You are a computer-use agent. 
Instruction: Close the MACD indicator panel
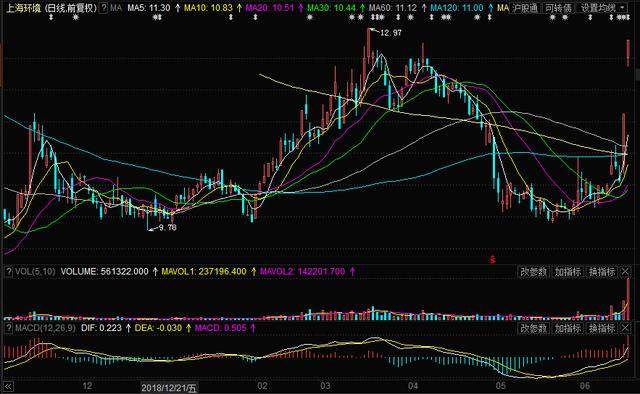(x=625, y=328)
